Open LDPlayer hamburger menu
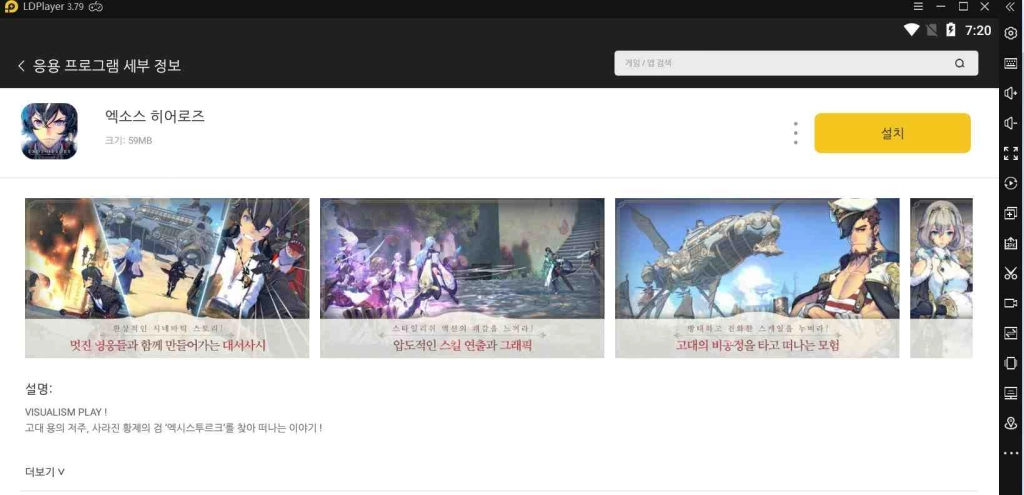The height and width of the screenshot is (495, 1024). coord(918,7)
